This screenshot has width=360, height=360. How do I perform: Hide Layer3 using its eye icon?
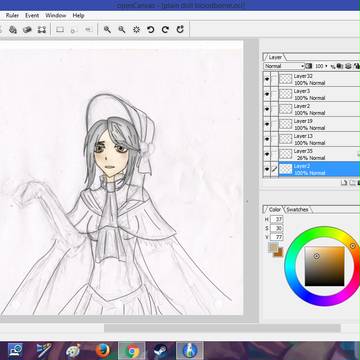(267, 94)
